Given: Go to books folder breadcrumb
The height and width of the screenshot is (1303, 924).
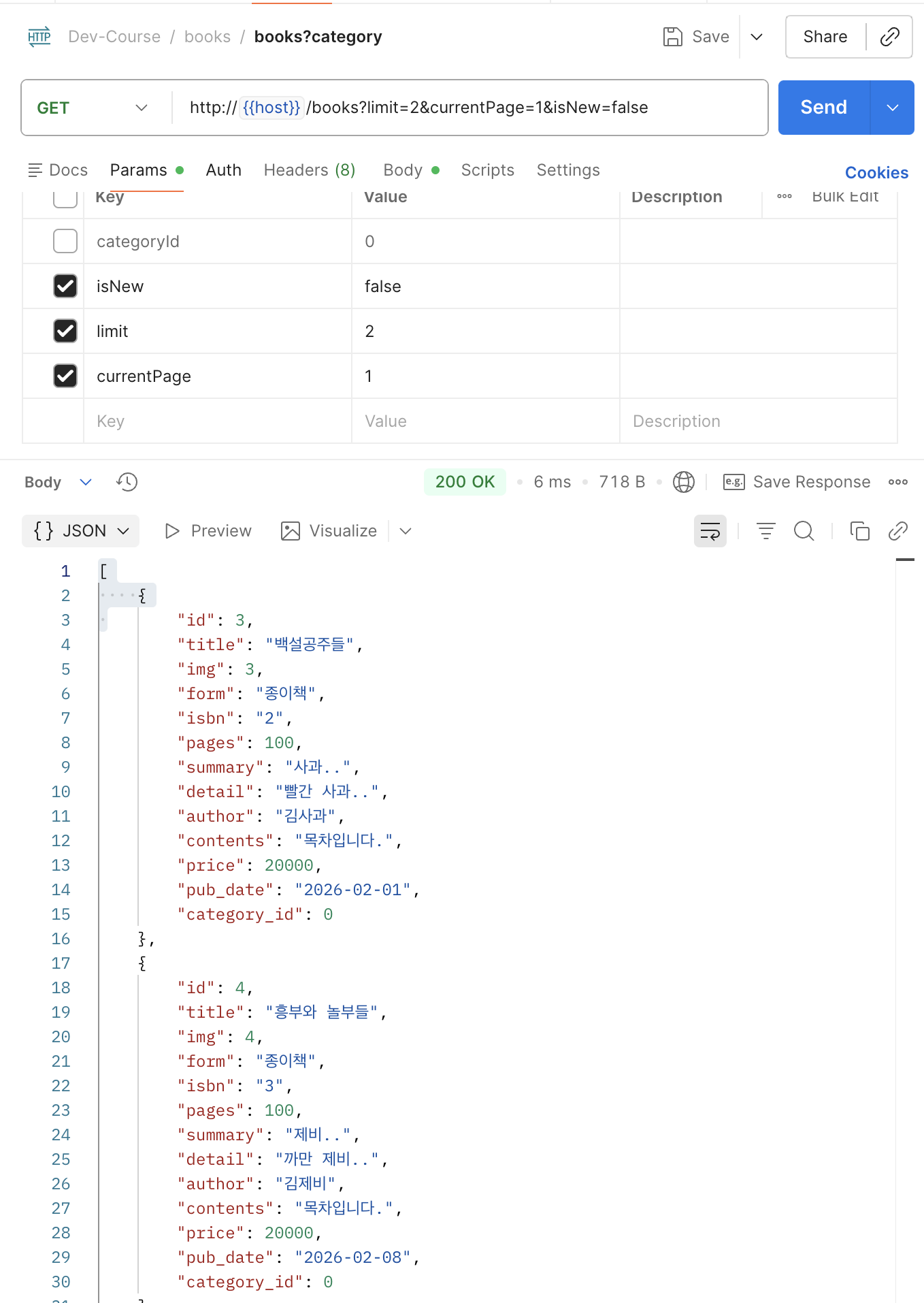Looking at the screenshot, I should click(208, 37).
